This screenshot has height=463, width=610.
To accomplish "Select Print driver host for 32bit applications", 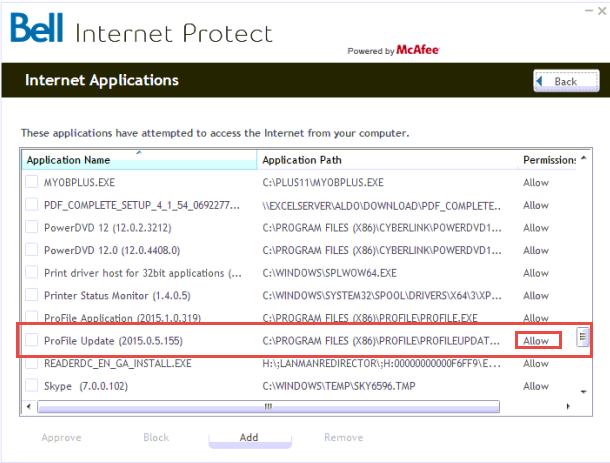I will pos(143,273).
